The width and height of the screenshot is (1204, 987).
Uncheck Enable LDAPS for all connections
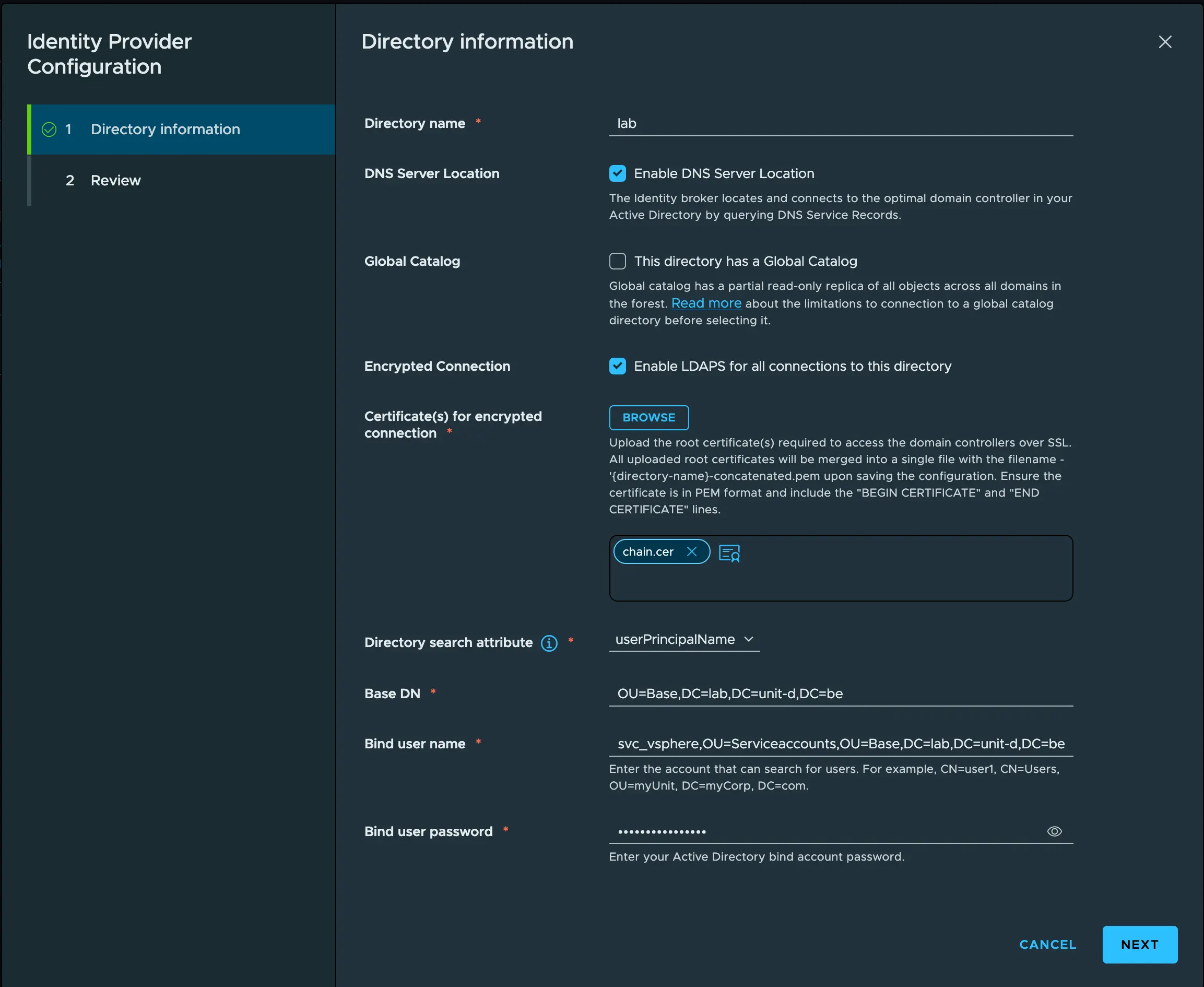click(617, 366)
